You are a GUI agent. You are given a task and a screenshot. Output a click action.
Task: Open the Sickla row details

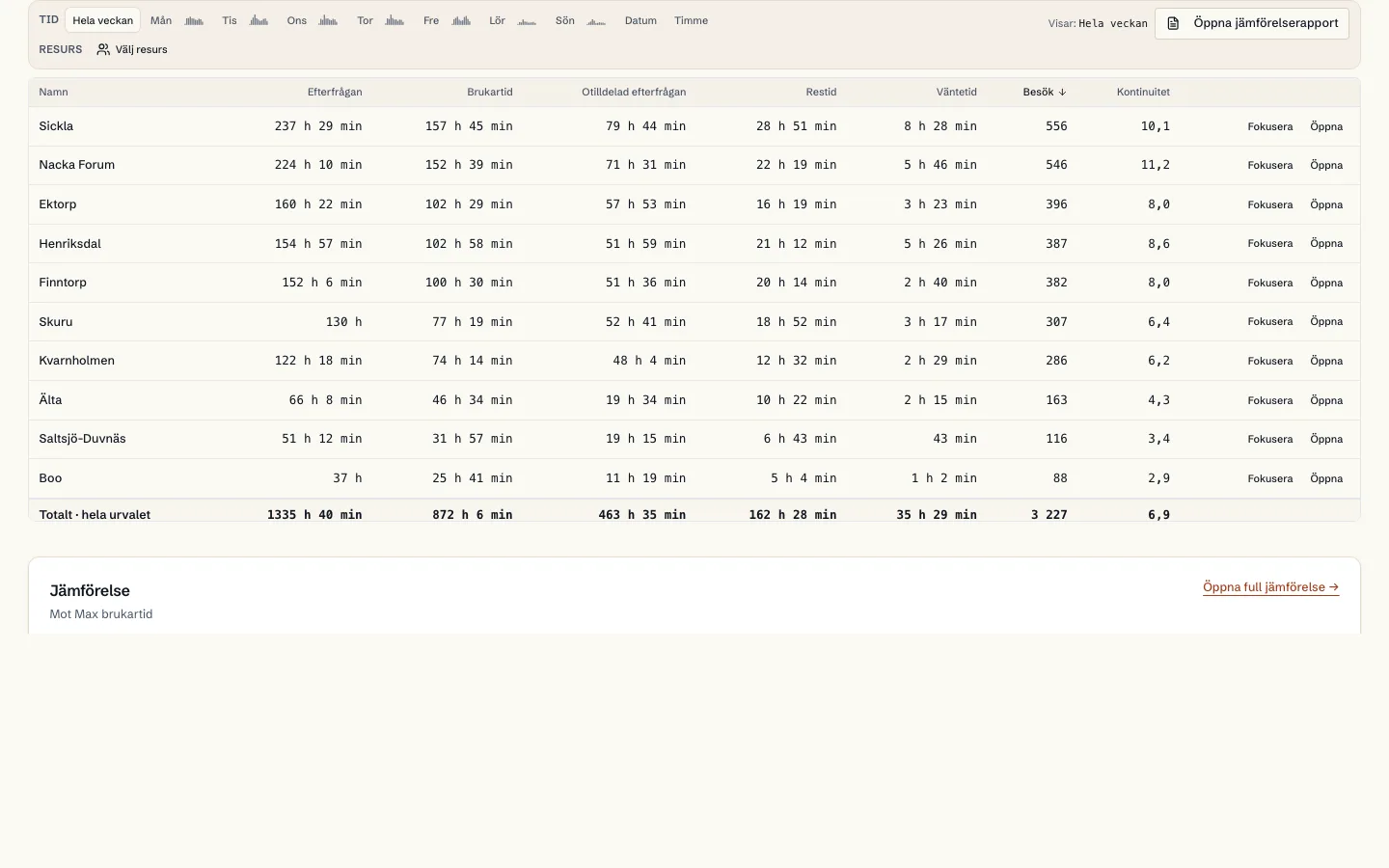(x=1326, y=126)
